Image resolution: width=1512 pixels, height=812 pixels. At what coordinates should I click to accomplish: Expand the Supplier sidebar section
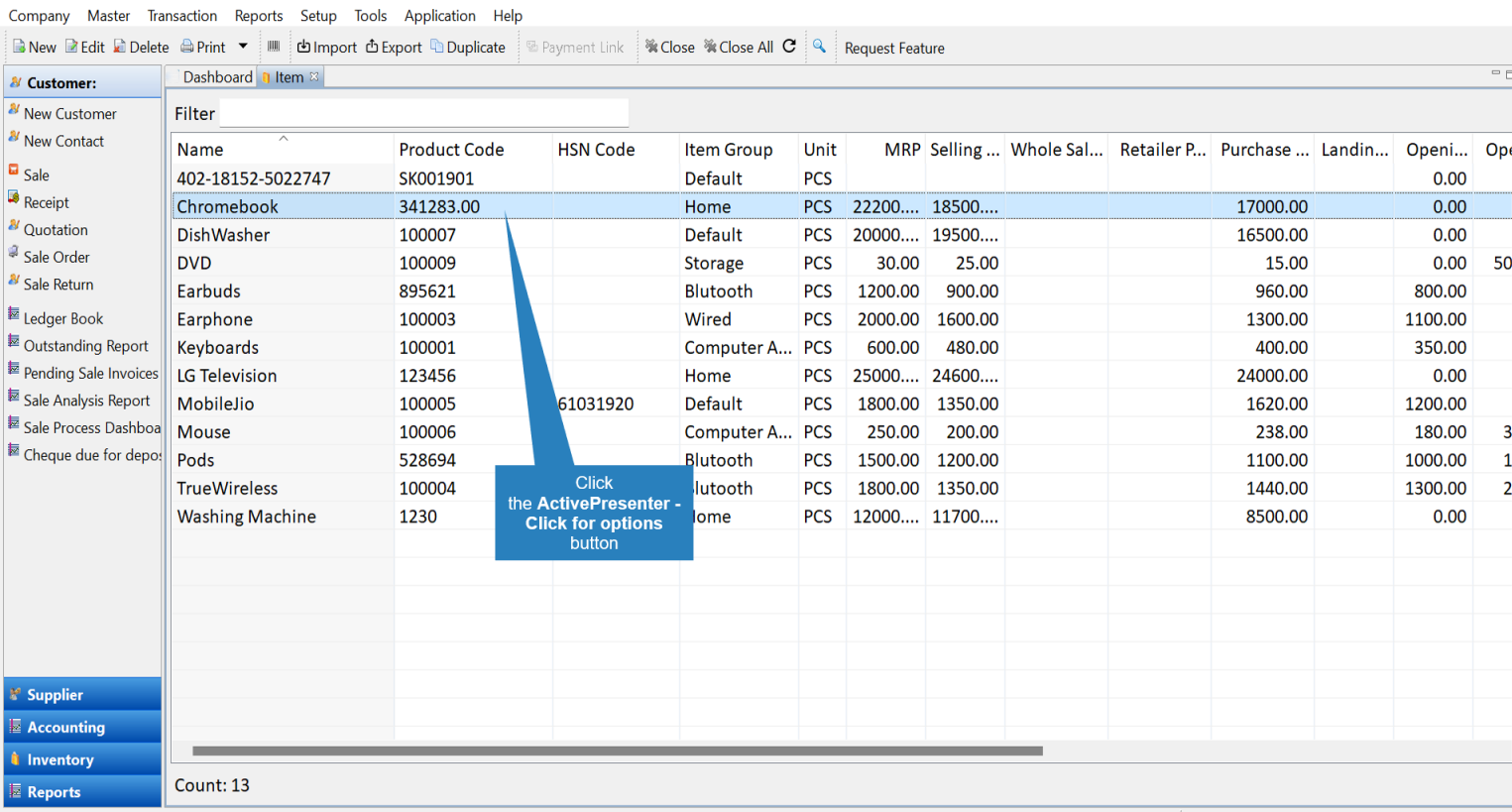pyautogui.click(x=82, y=694)
